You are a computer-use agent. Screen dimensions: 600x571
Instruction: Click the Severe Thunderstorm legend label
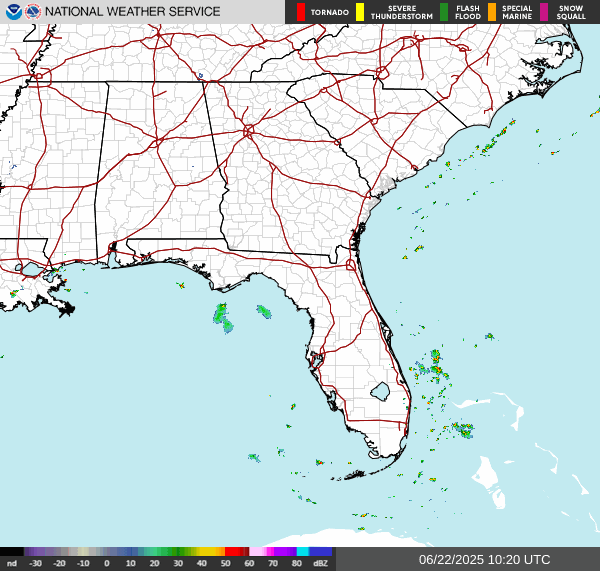coord(402,13)
